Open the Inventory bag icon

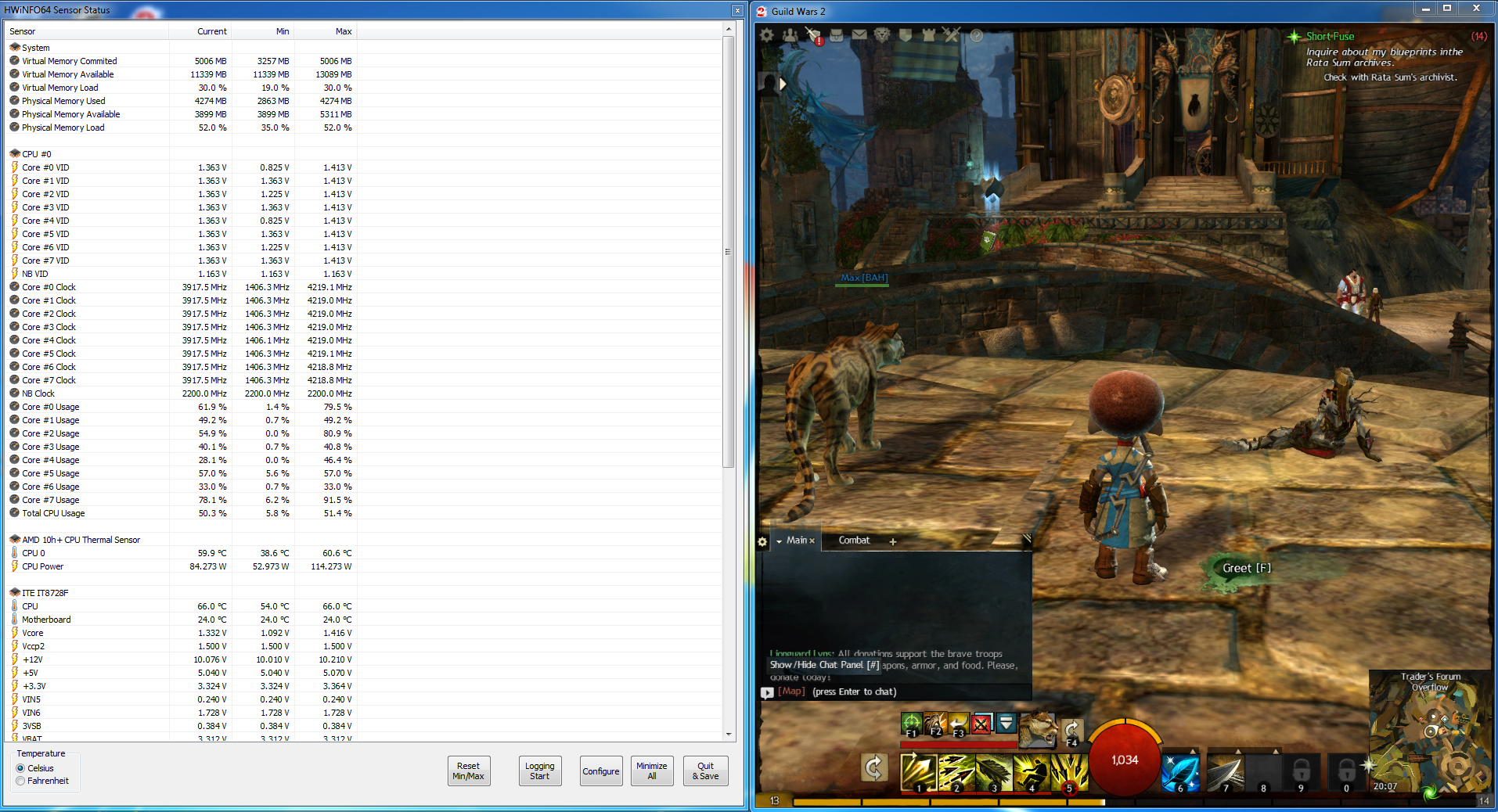[x=837, y=35]
